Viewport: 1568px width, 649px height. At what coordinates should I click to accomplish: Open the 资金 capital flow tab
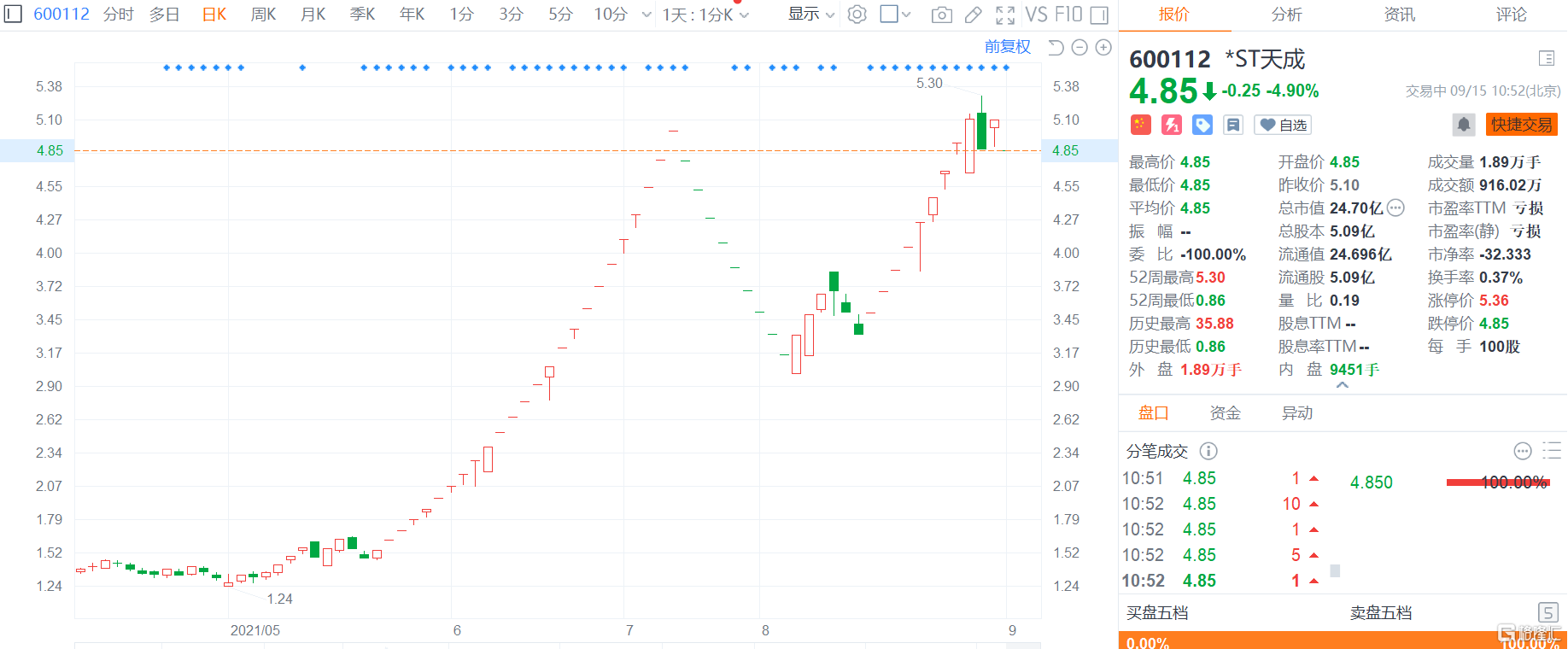pos(1225,413)
